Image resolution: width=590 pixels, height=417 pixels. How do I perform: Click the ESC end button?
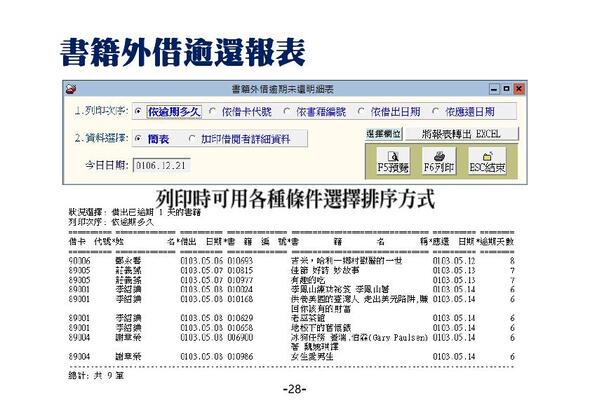point(487,161)
